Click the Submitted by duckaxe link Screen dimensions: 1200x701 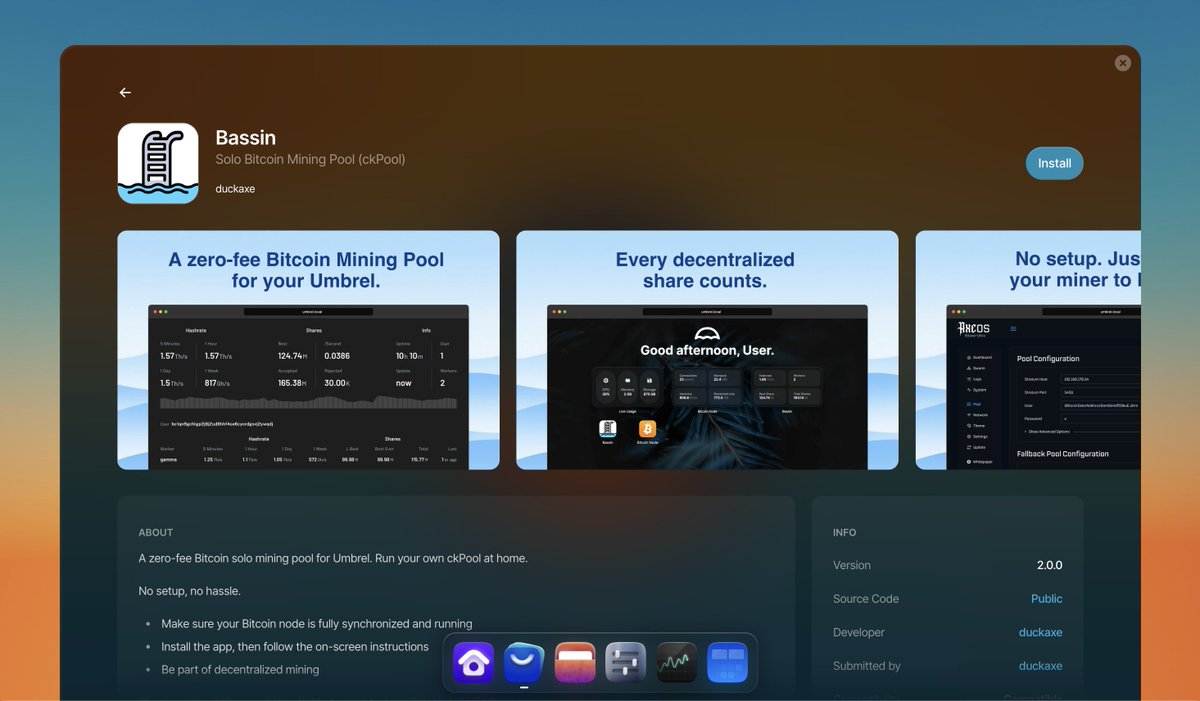pos(1041,665)
